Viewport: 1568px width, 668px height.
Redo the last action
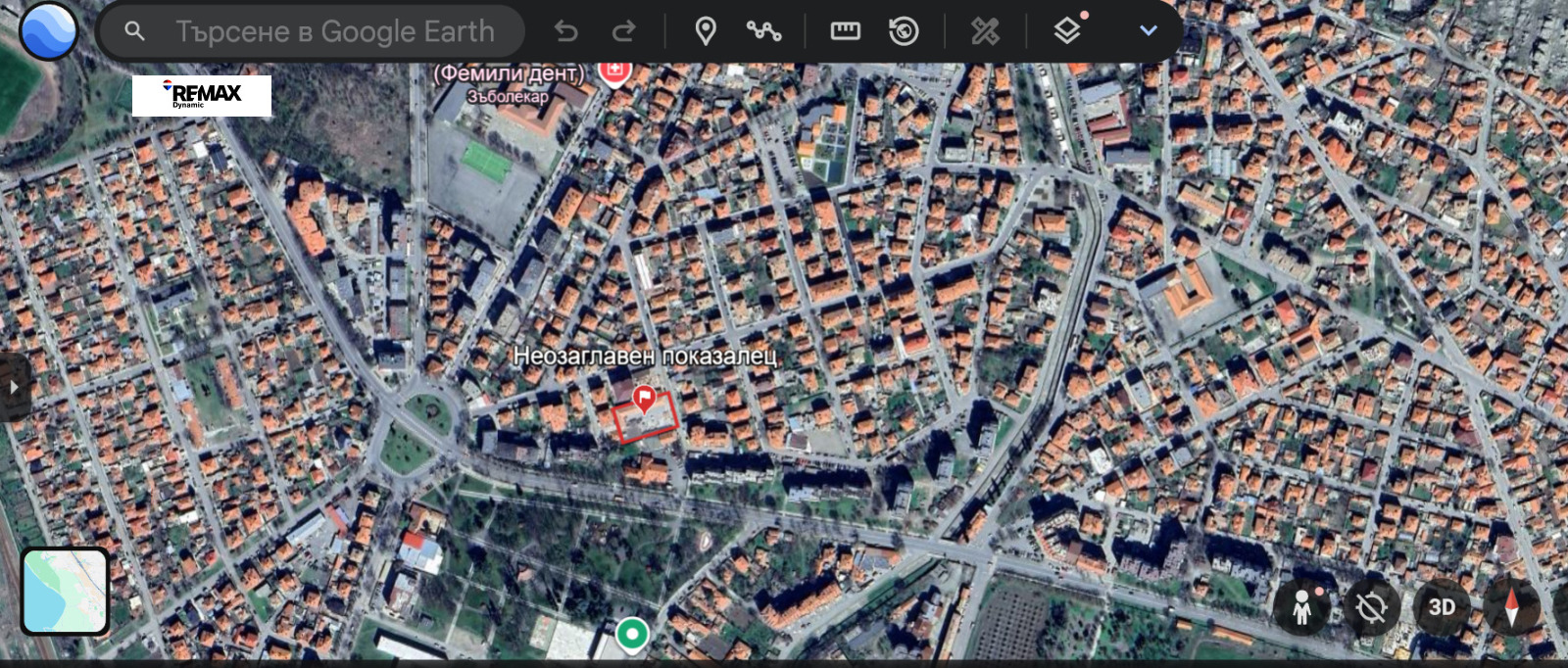623,31
